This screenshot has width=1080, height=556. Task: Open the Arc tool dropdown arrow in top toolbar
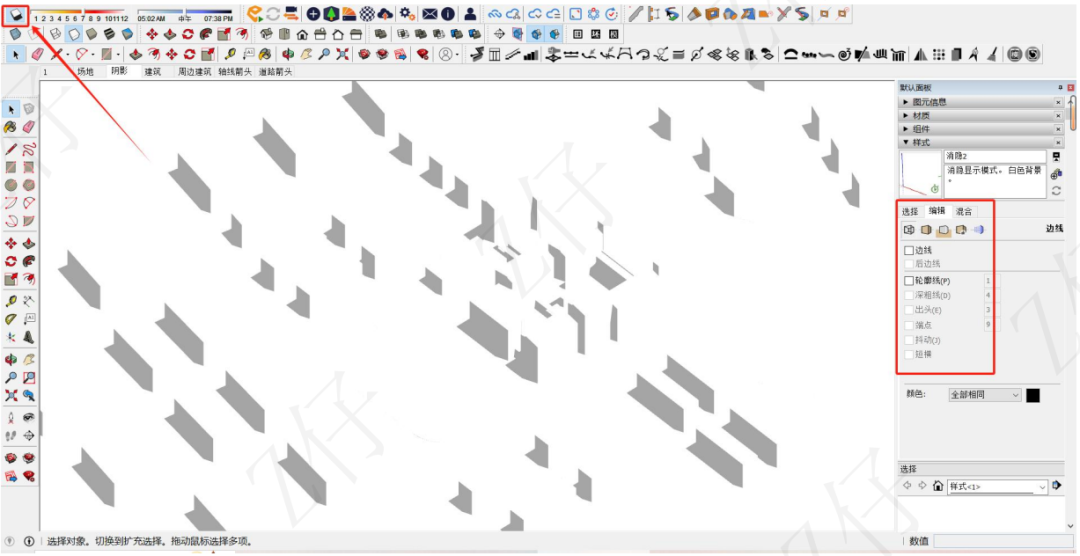pos(94,54)
